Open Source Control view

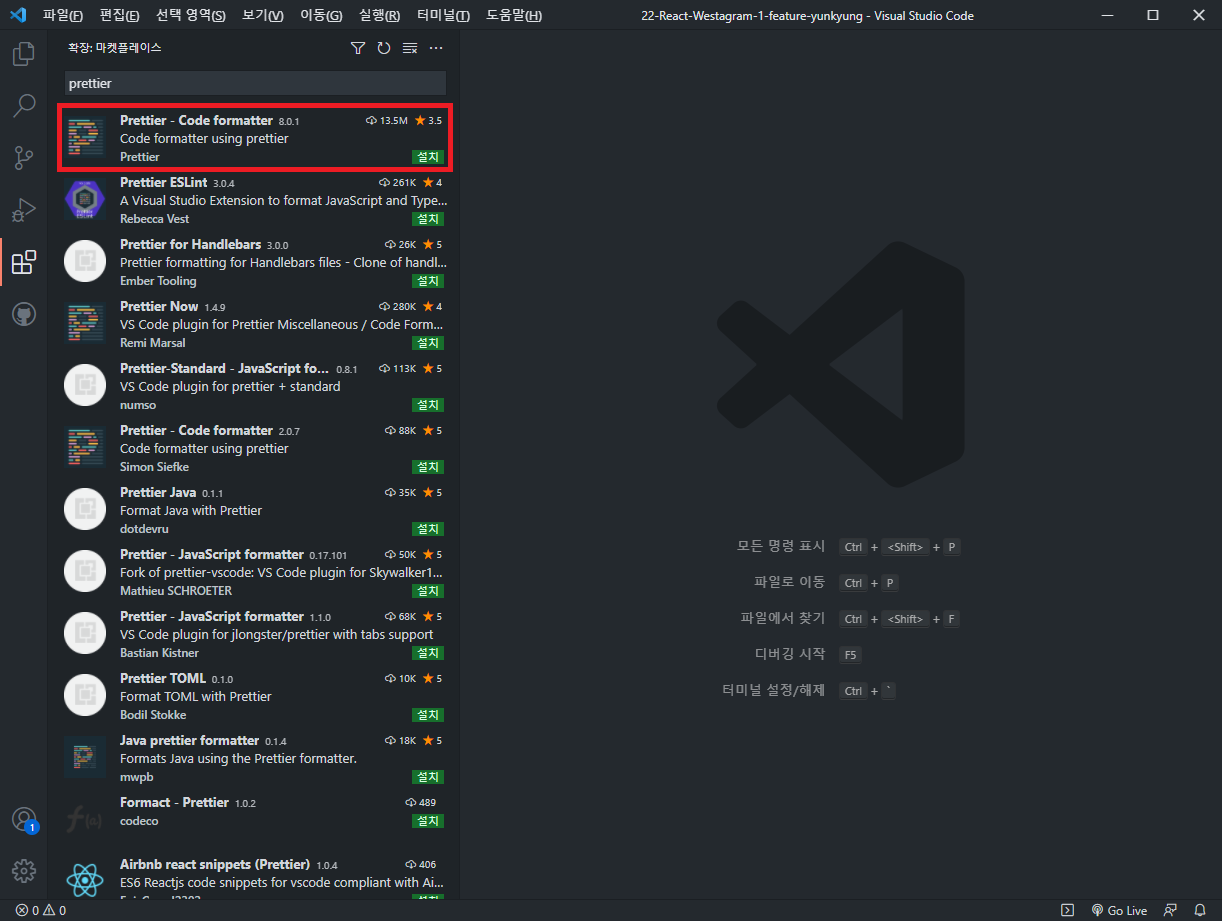(x=23, y=158)
